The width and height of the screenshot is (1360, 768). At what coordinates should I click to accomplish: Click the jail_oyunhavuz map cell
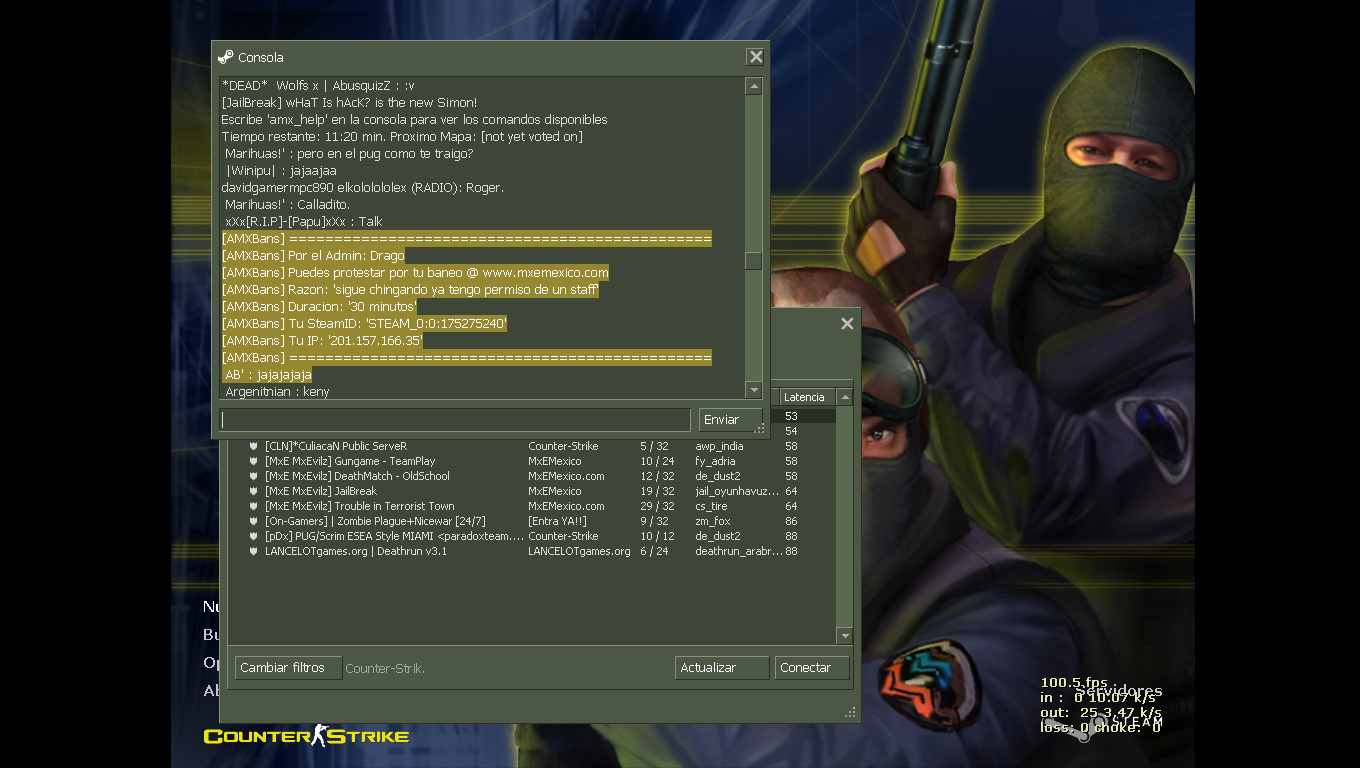pyautogui.click(x=737, y=491)
